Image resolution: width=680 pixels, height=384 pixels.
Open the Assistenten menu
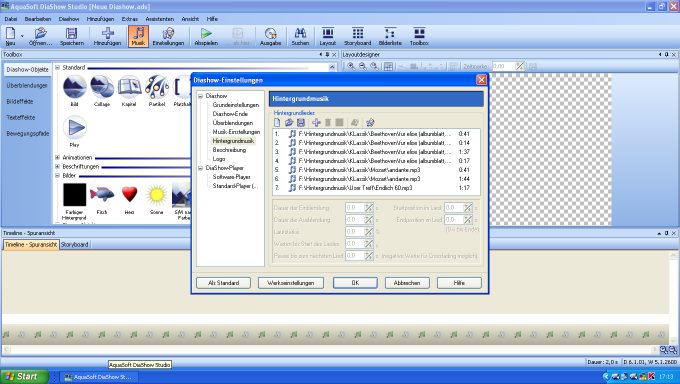pos(160,19)
